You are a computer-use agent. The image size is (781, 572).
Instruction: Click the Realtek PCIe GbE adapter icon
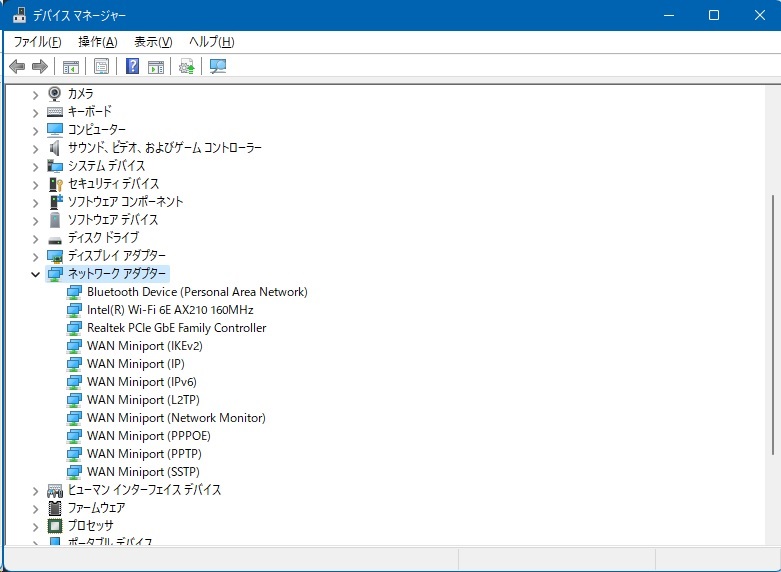pyautogui.click(x=74, y=328)
